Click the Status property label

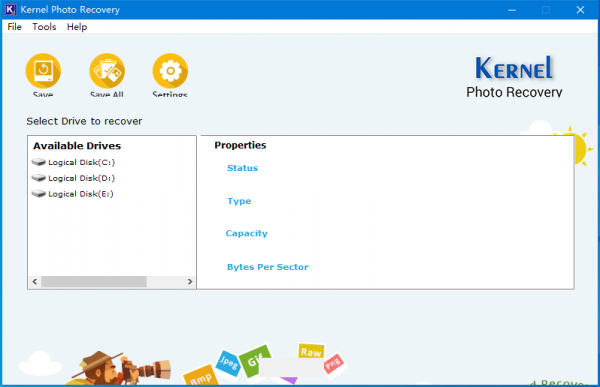pos(242,168)
